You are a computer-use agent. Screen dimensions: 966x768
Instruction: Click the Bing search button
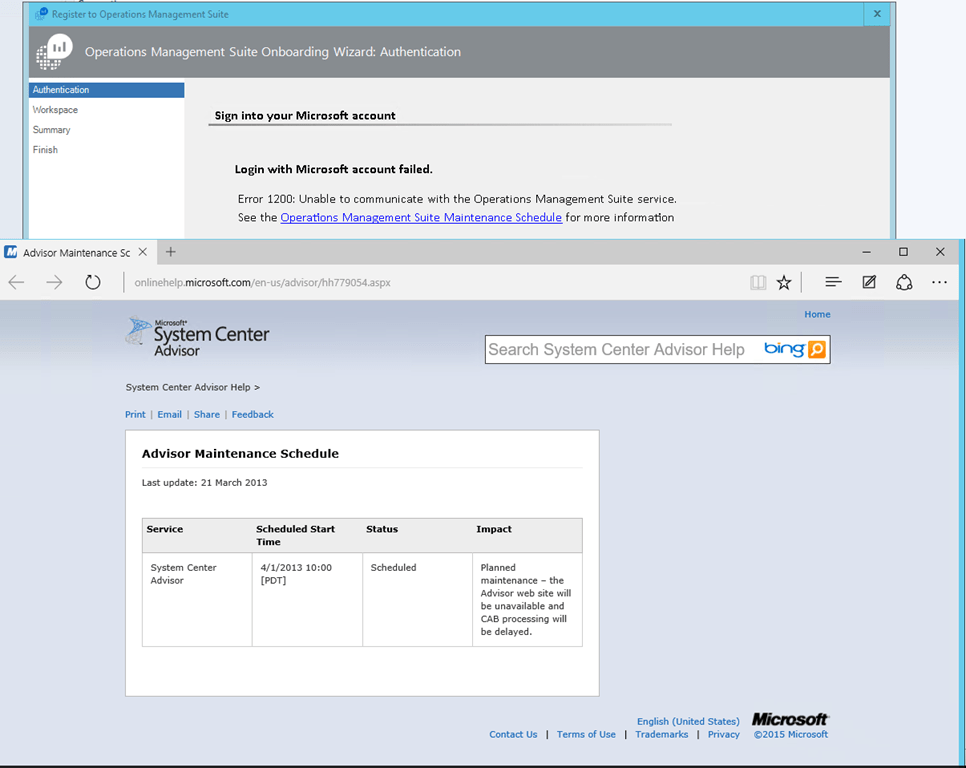[x=816, y=349]
